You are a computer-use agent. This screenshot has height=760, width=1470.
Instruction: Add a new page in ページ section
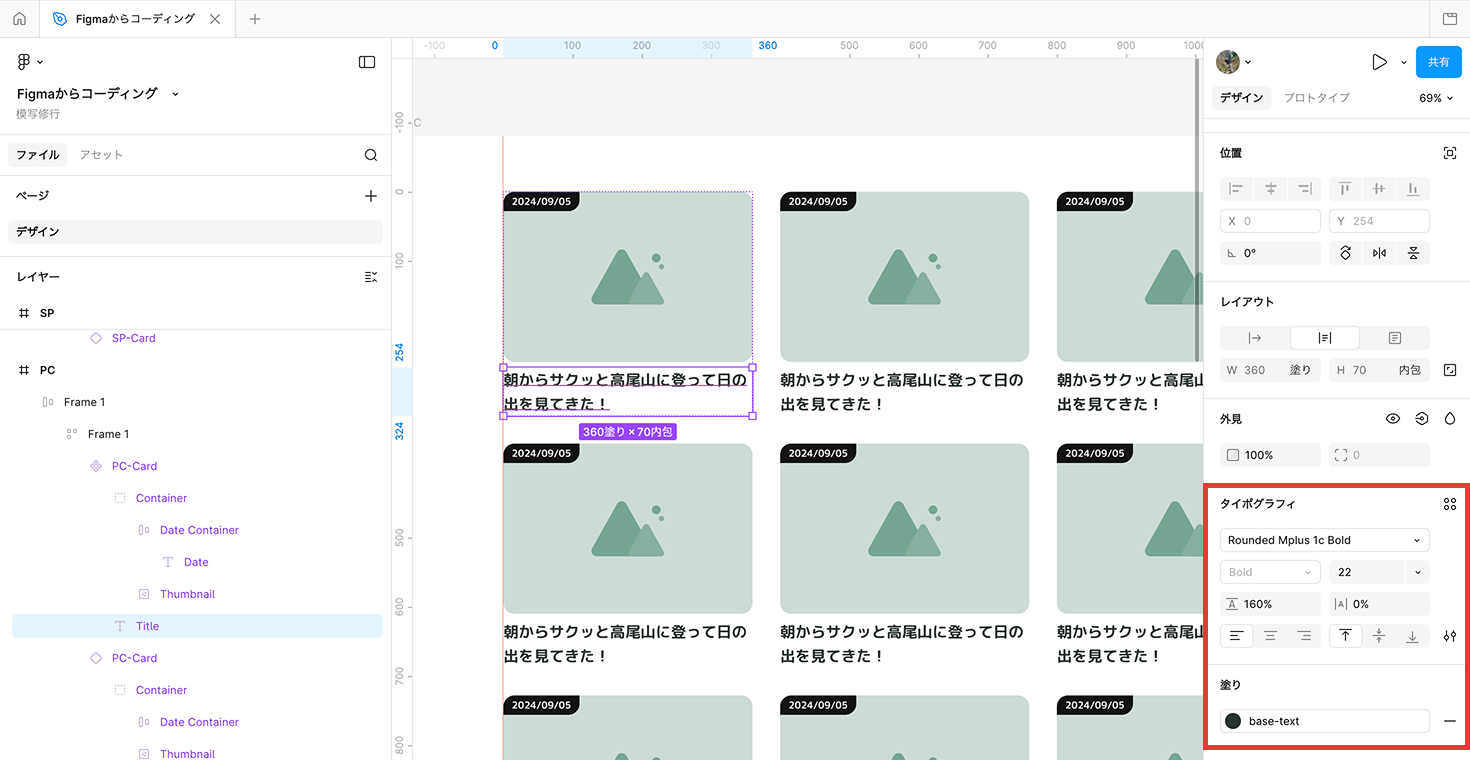371,196
